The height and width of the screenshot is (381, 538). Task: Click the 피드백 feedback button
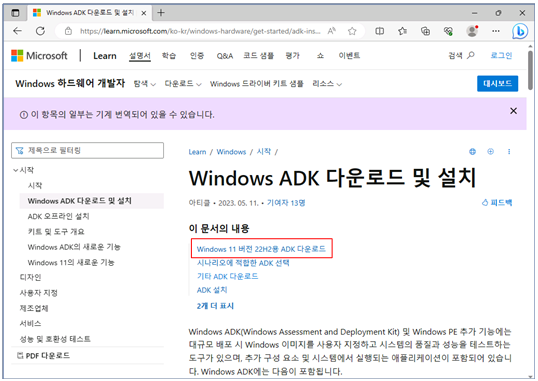coord(497,203)
